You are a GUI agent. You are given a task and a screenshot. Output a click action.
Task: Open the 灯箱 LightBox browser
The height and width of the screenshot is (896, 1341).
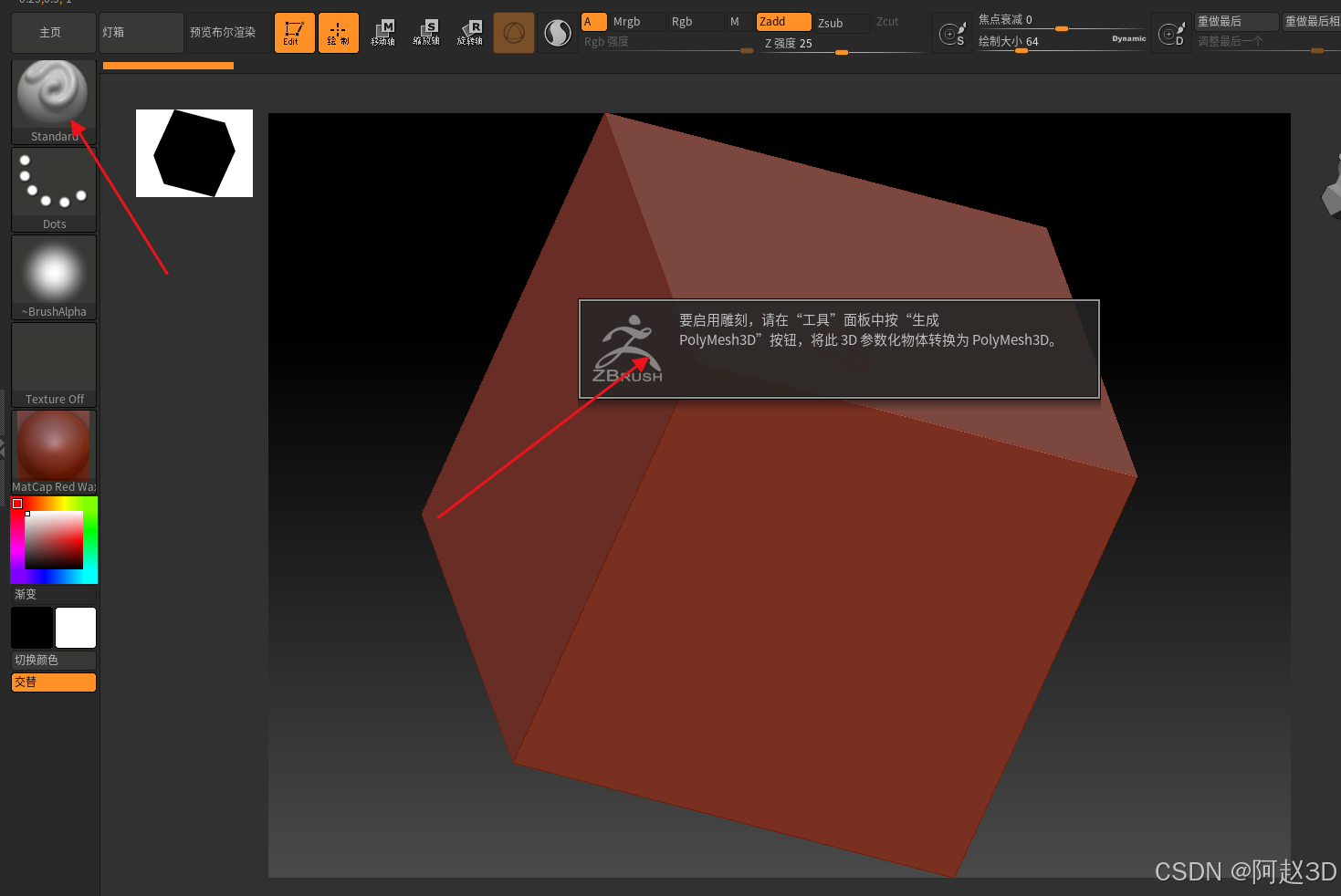click(x=141, y=33)
